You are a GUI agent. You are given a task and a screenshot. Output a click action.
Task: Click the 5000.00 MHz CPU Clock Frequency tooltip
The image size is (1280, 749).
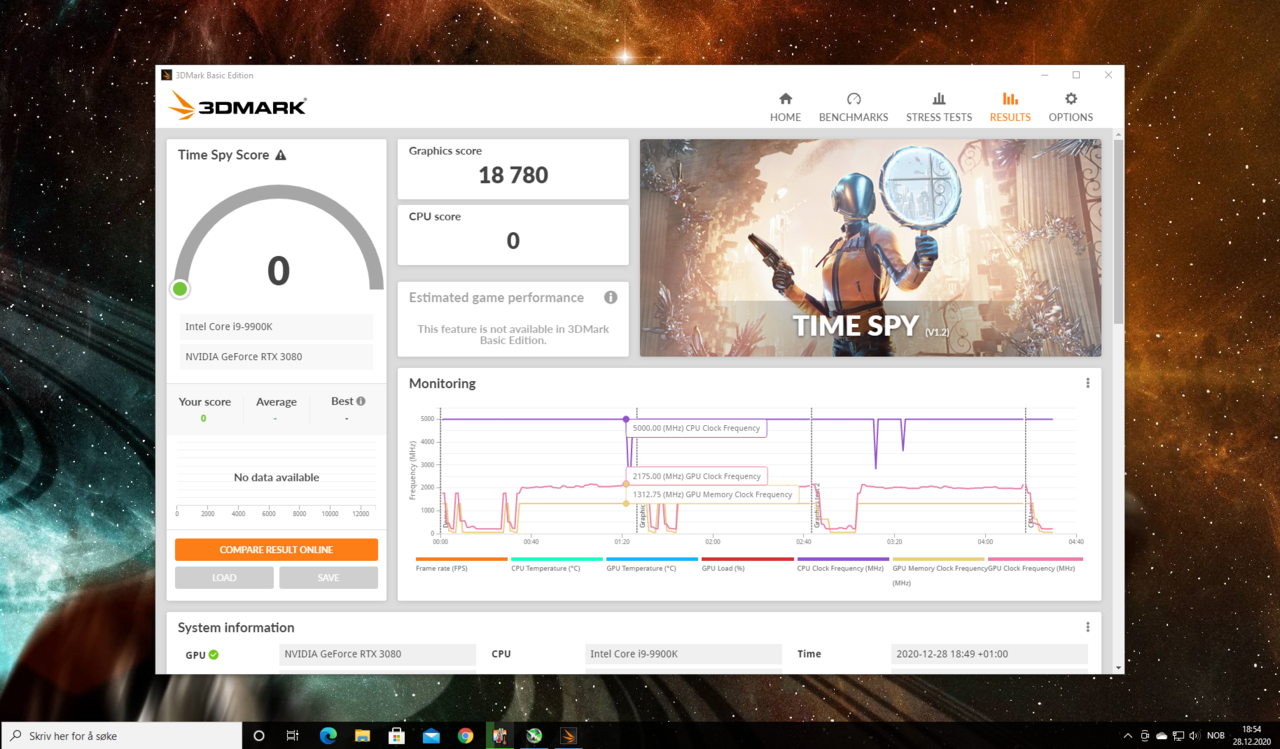(697, 428)
